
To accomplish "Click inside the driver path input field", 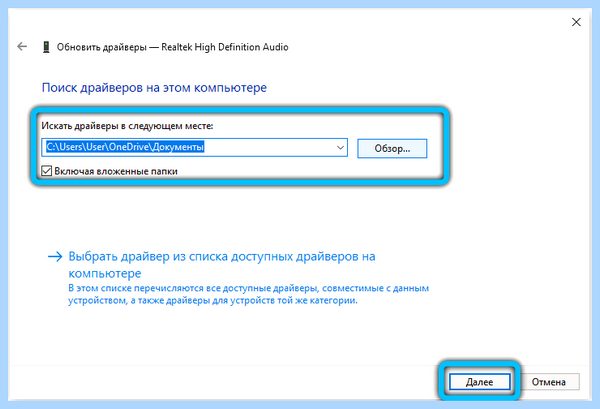I will coord(194,148).
